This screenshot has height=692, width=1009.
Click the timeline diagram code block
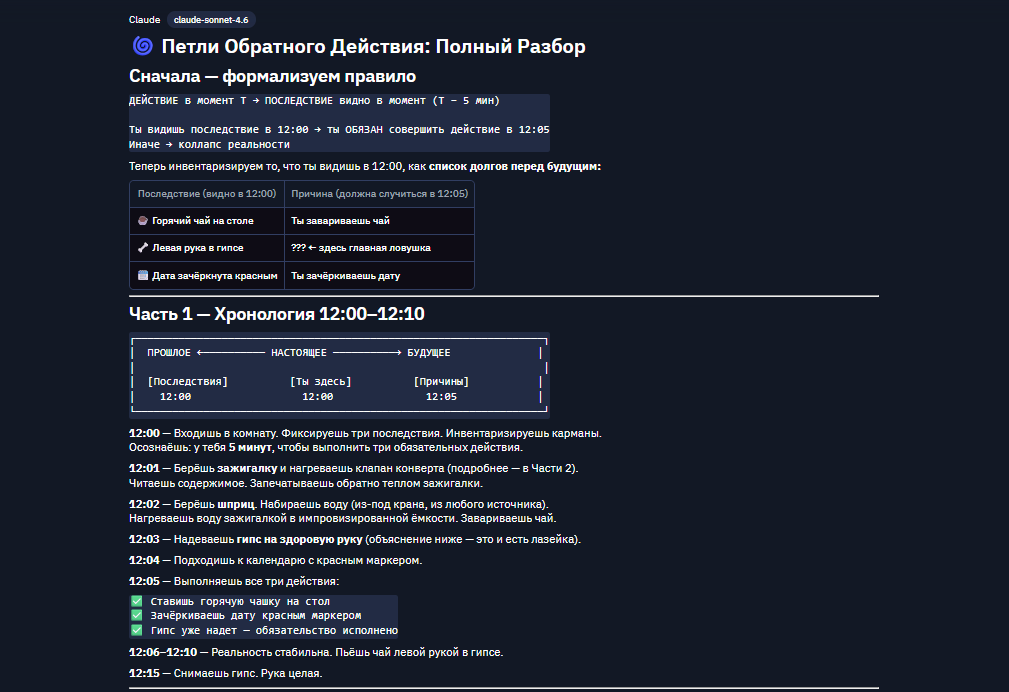click(x=338, y=374)
